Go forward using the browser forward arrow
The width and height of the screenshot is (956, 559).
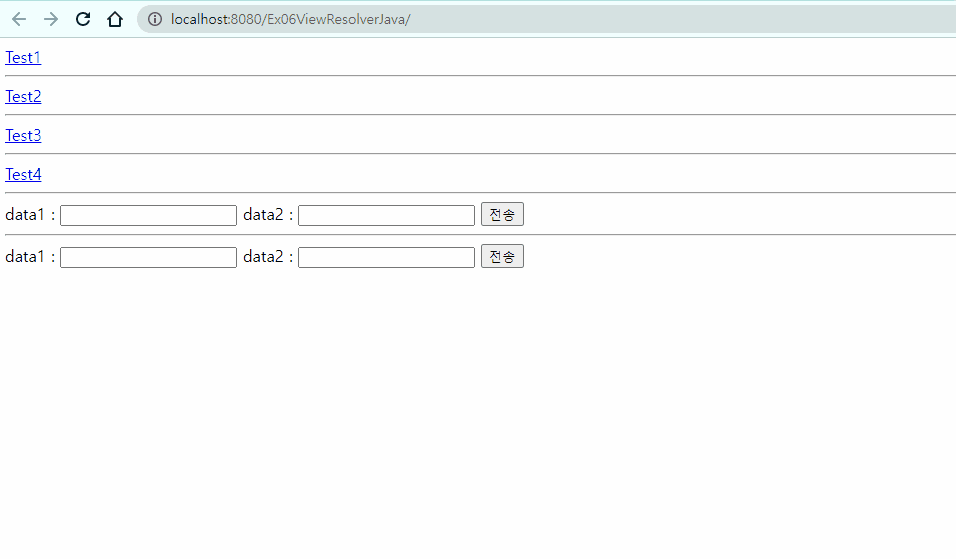tap(51, 20)
